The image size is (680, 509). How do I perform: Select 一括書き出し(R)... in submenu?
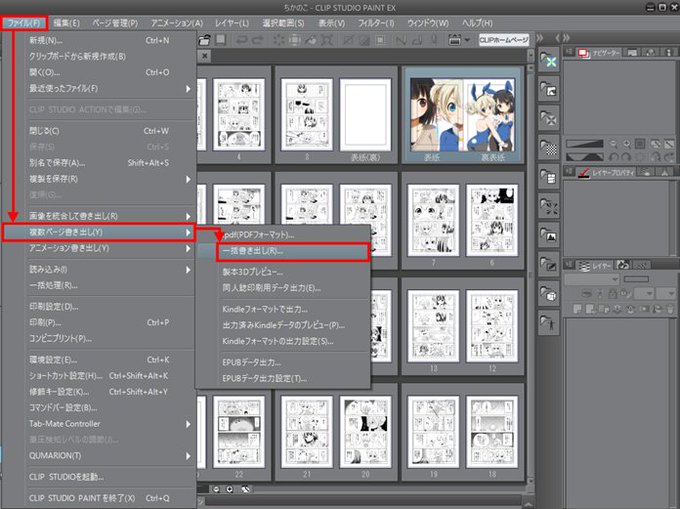coord(293,251)
